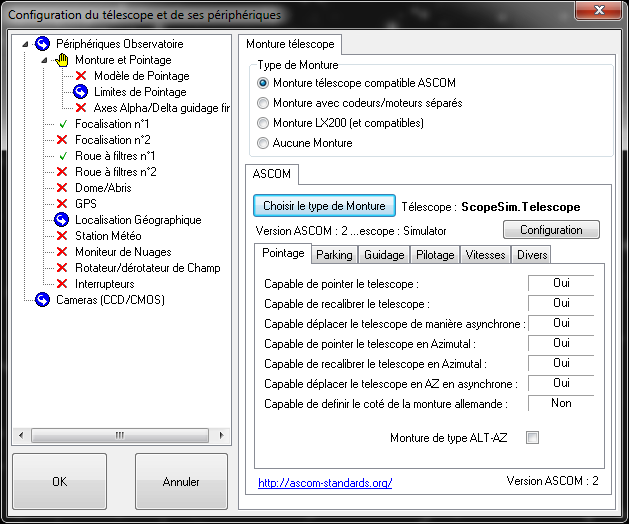Click the yellow hand icon of Monture et Pointage
The height and width of the screenshot is (524, 629).
pos(62,60)
